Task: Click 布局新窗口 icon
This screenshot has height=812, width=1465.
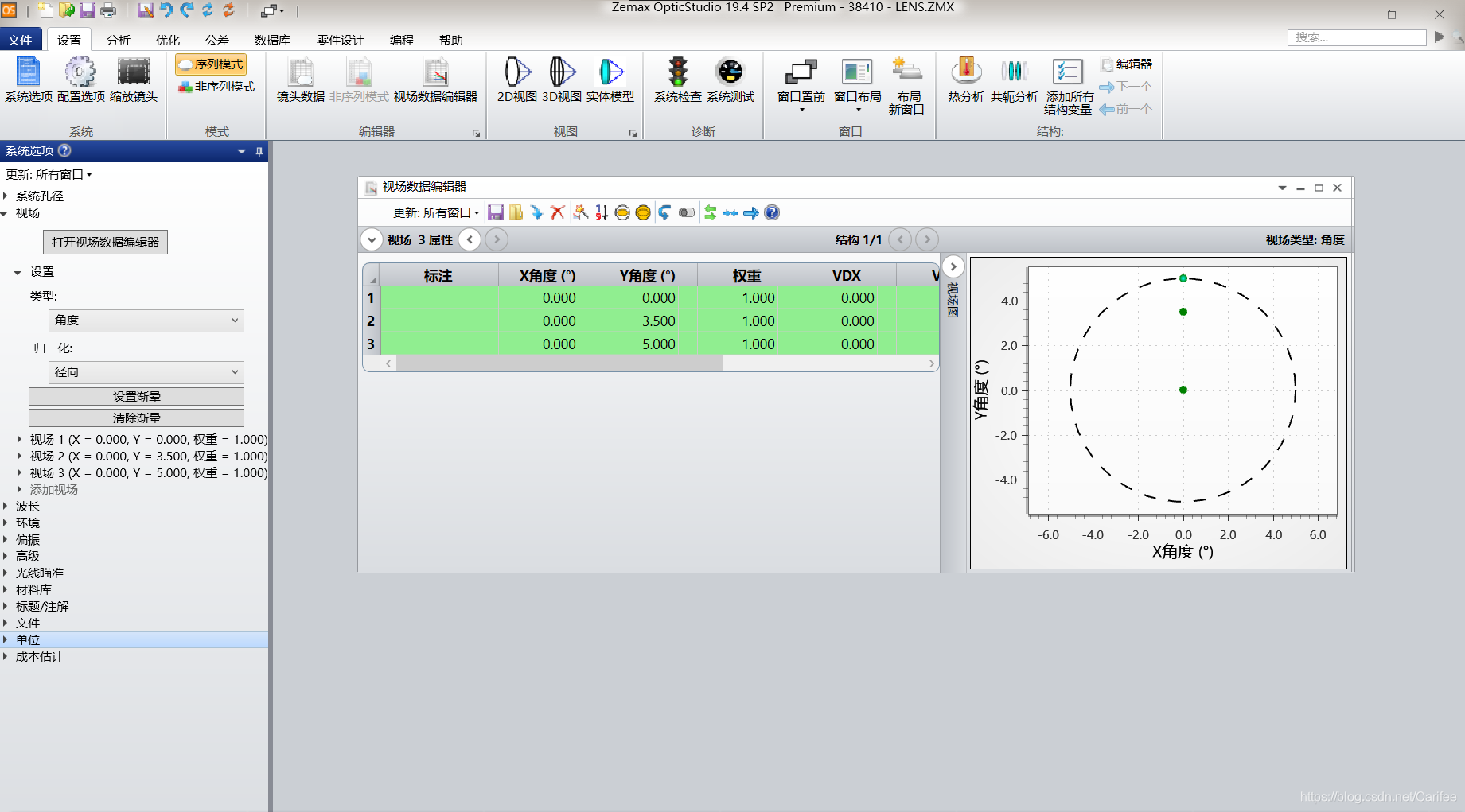Action: tap(906, 86)
